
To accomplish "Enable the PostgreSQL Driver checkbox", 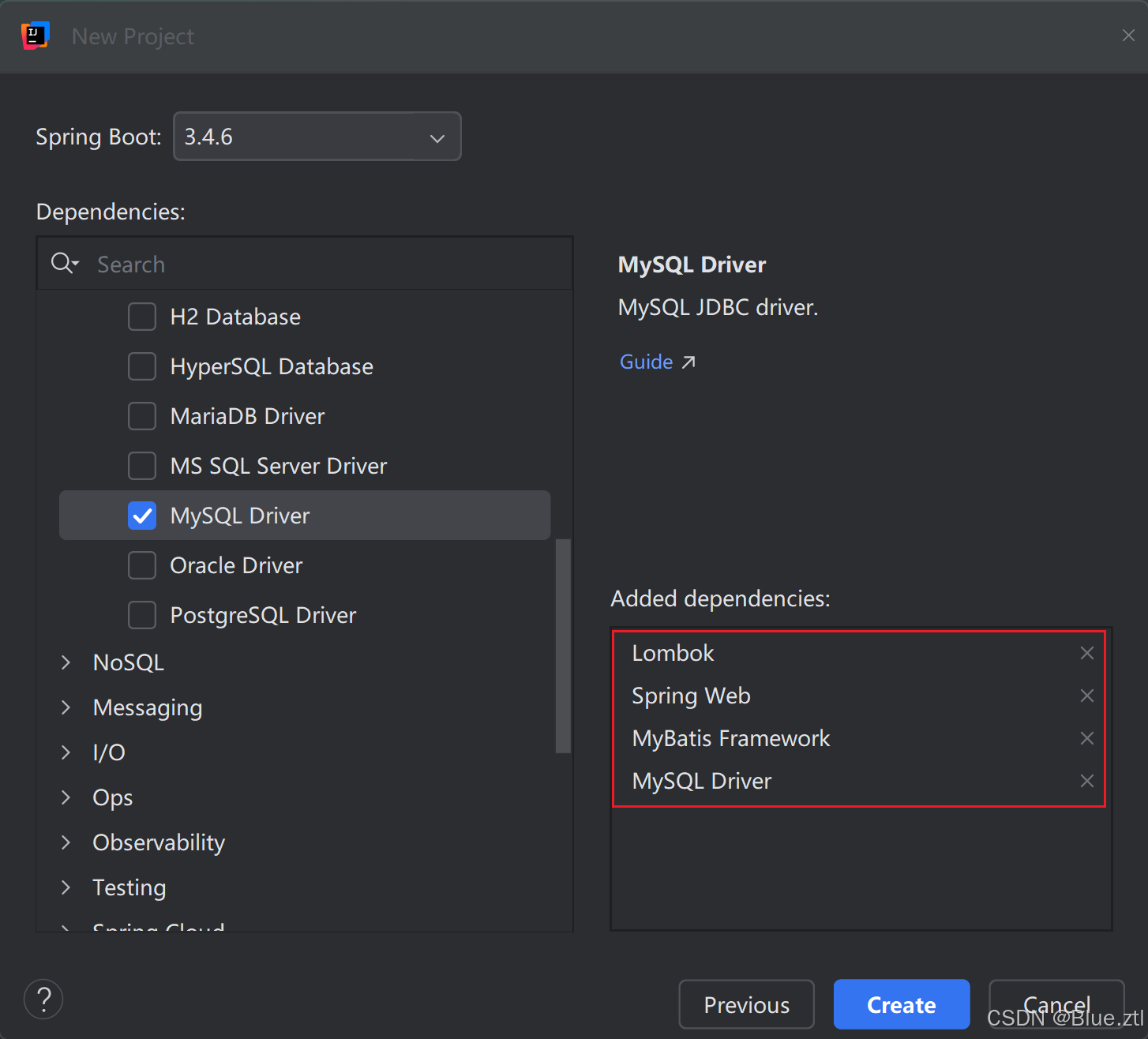I will (142, 615).
